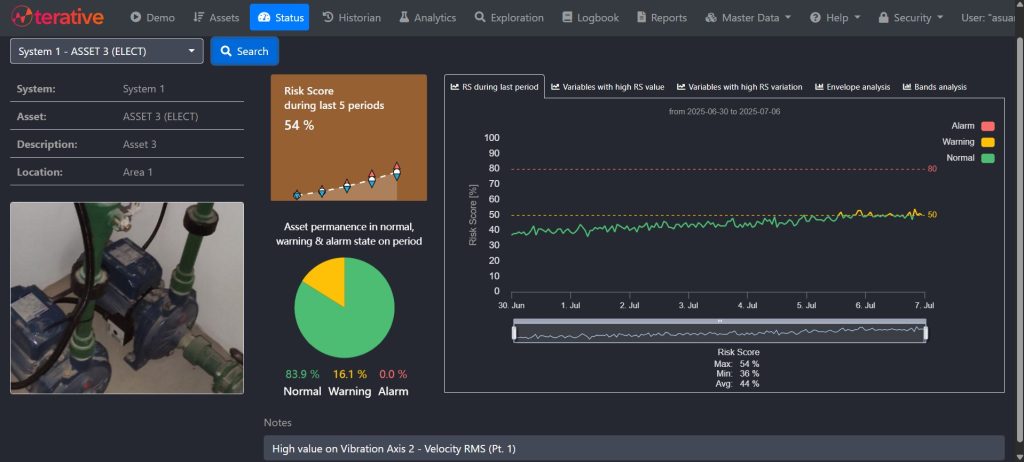Switch to Envelope analysis tab
The image size is (1024, 462).
pyautogui.click(x=852, y=87)
